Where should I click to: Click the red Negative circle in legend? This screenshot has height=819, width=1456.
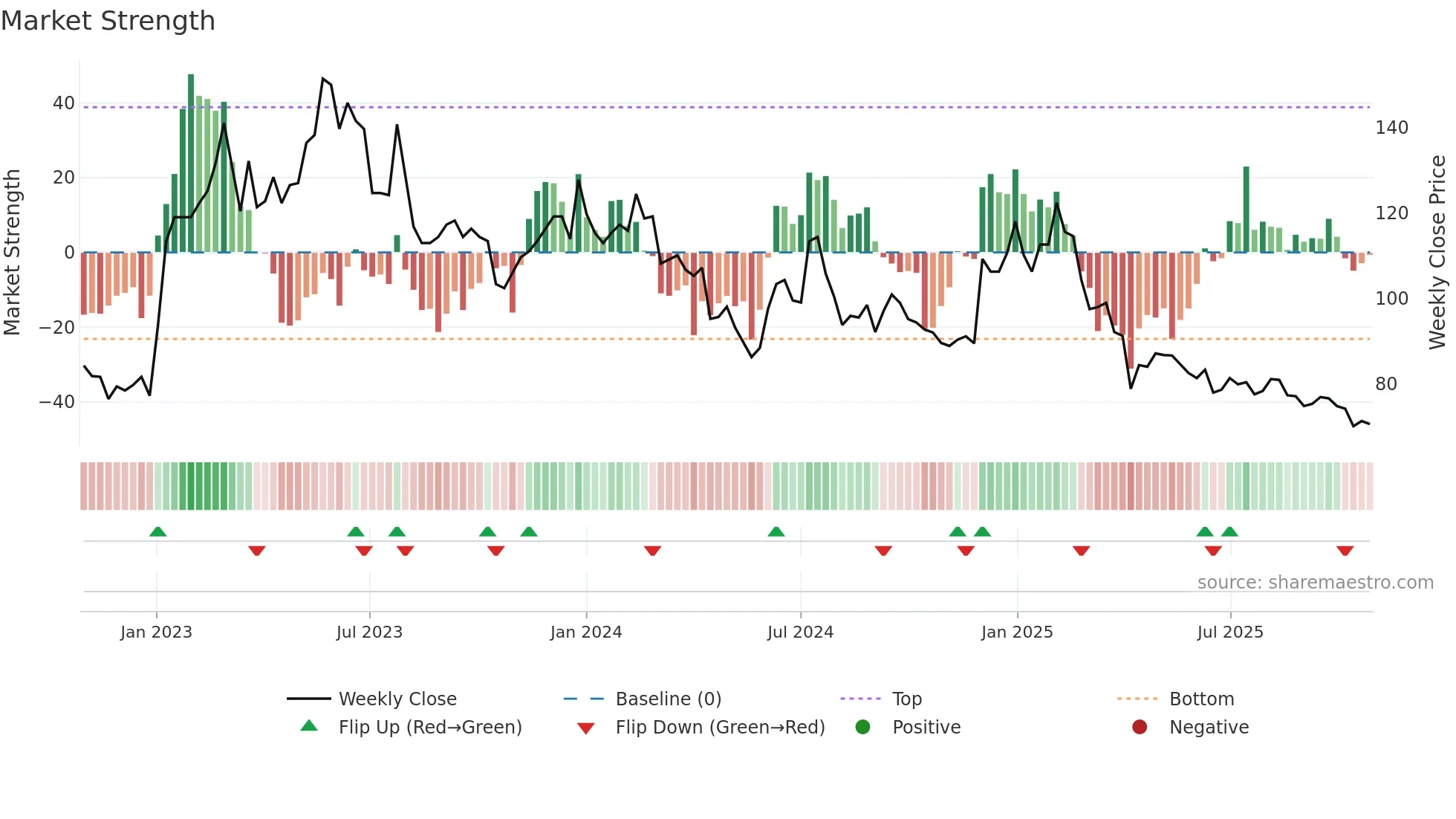point(1140,727)
